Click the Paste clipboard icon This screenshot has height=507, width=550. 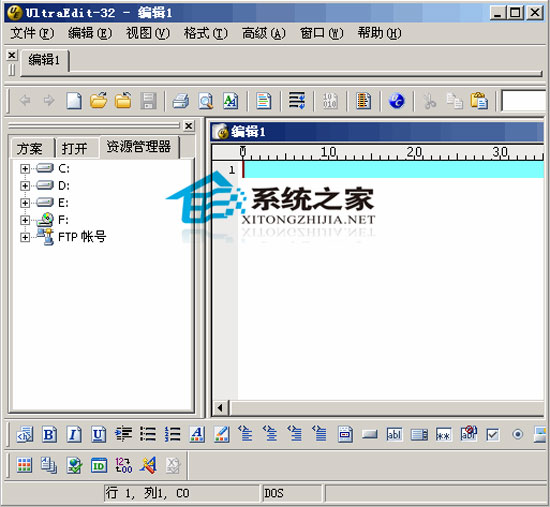click(x=479, y=101)
